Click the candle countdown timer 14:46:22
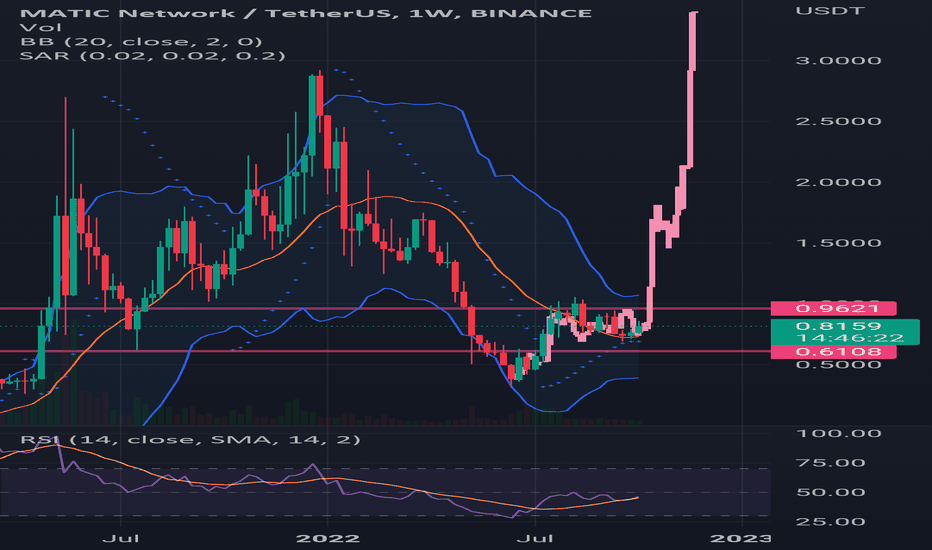The width and height of the screenshot is (932, 550). point(849,338)
